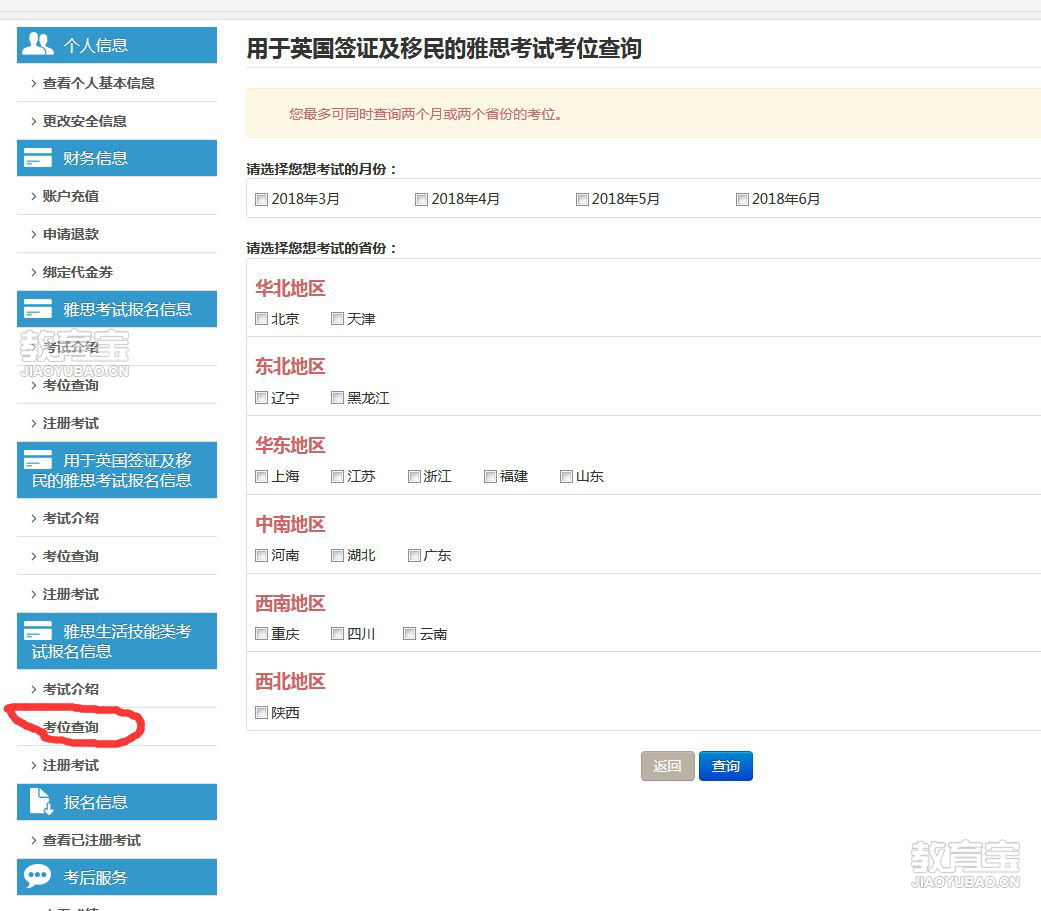Check the 福建 checkbox
Image resolution: width=1041 pixels, height=911 pixels.
point(491,476)
